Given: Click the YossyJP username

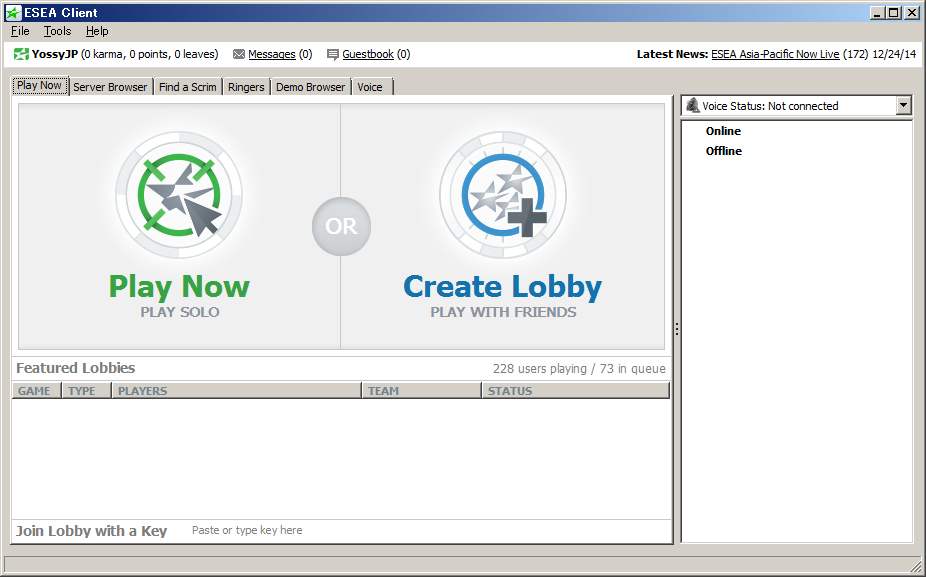Looking at the screenshot, I should click(x=55, y=54).
